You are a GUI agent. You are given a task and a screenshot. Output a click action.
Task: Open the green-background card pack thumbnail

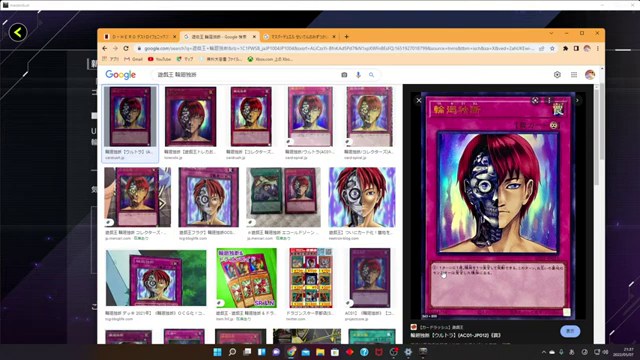pos(247,278)
